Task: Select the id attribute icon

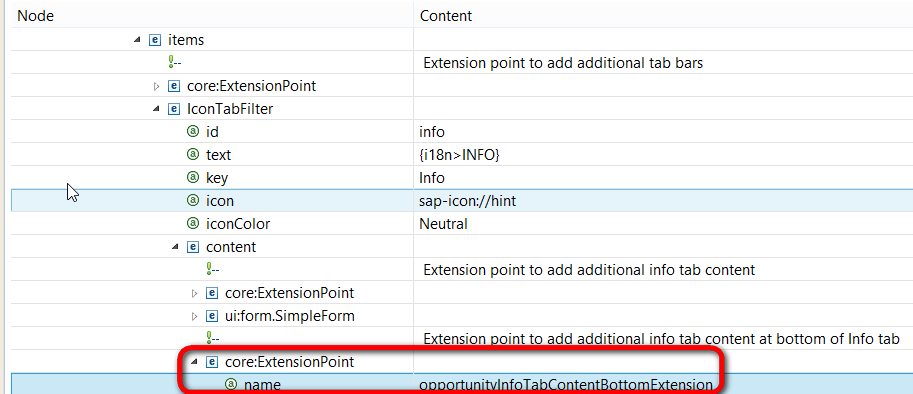Action: coord(193,132)
